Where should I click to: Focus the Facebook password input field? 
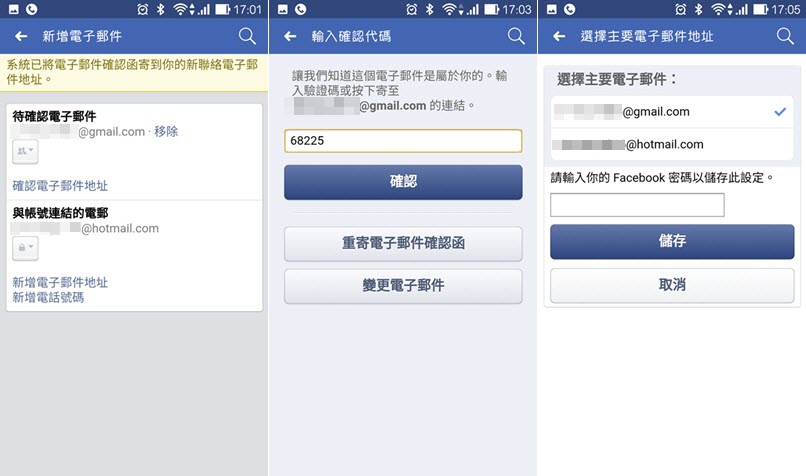(637, 205)
